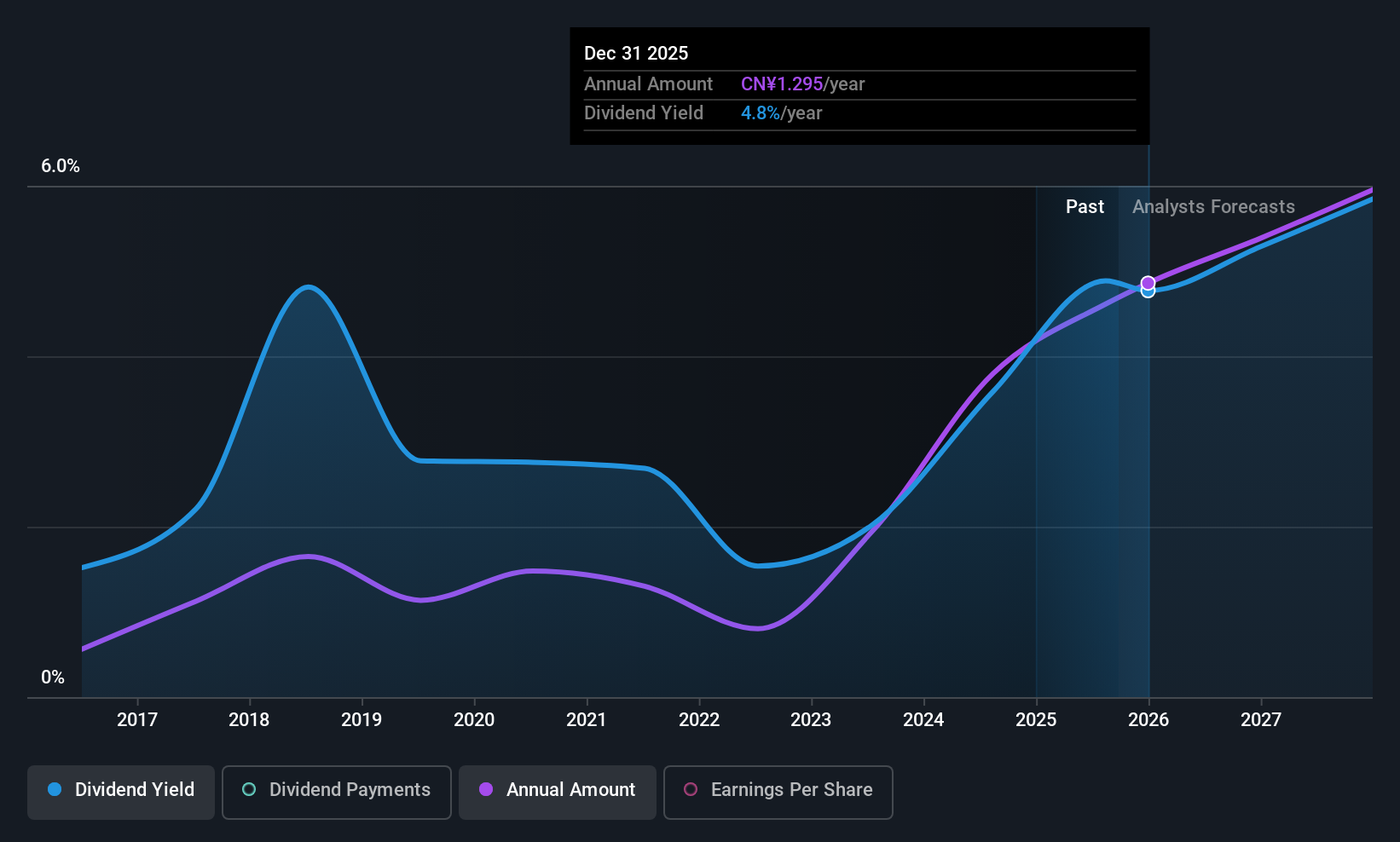Screen dimensions: 1400x842
Task: Click the Annual Amount tooltip row label
Action: [648, 84]
